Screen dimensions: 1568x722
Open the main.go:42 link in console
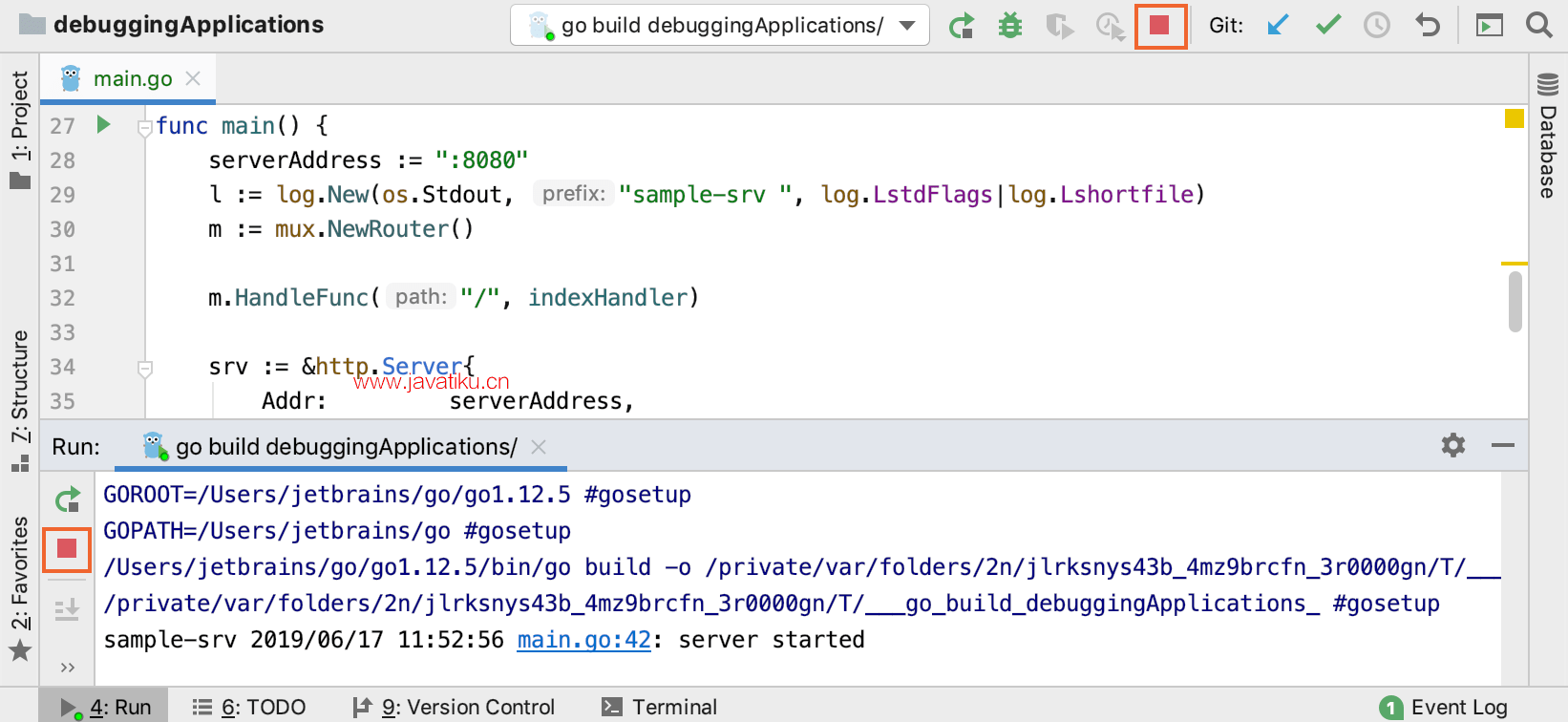coord(583,640)
